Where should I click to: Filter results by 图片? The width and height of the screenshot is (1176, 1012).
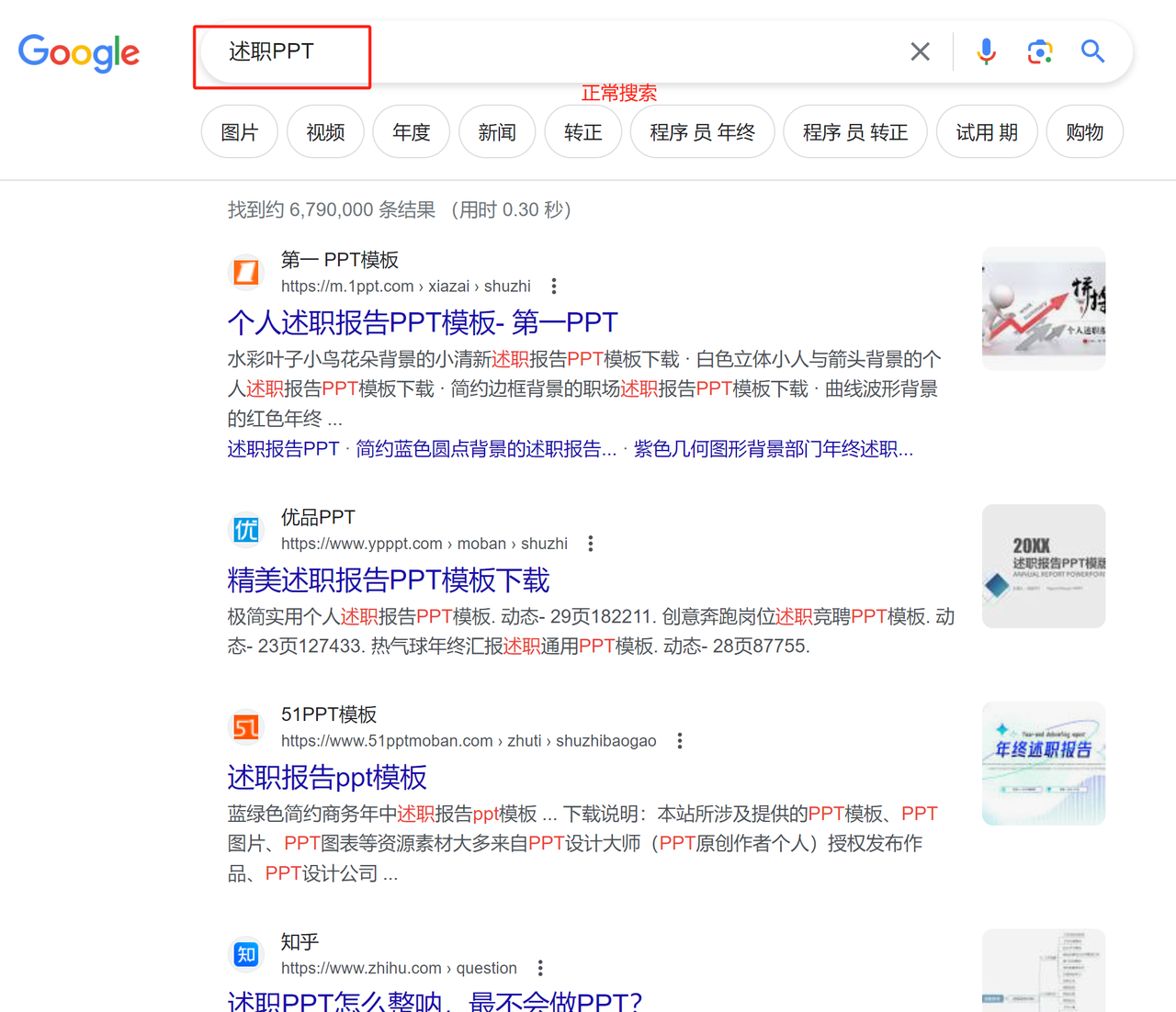[x=240, y=132]
